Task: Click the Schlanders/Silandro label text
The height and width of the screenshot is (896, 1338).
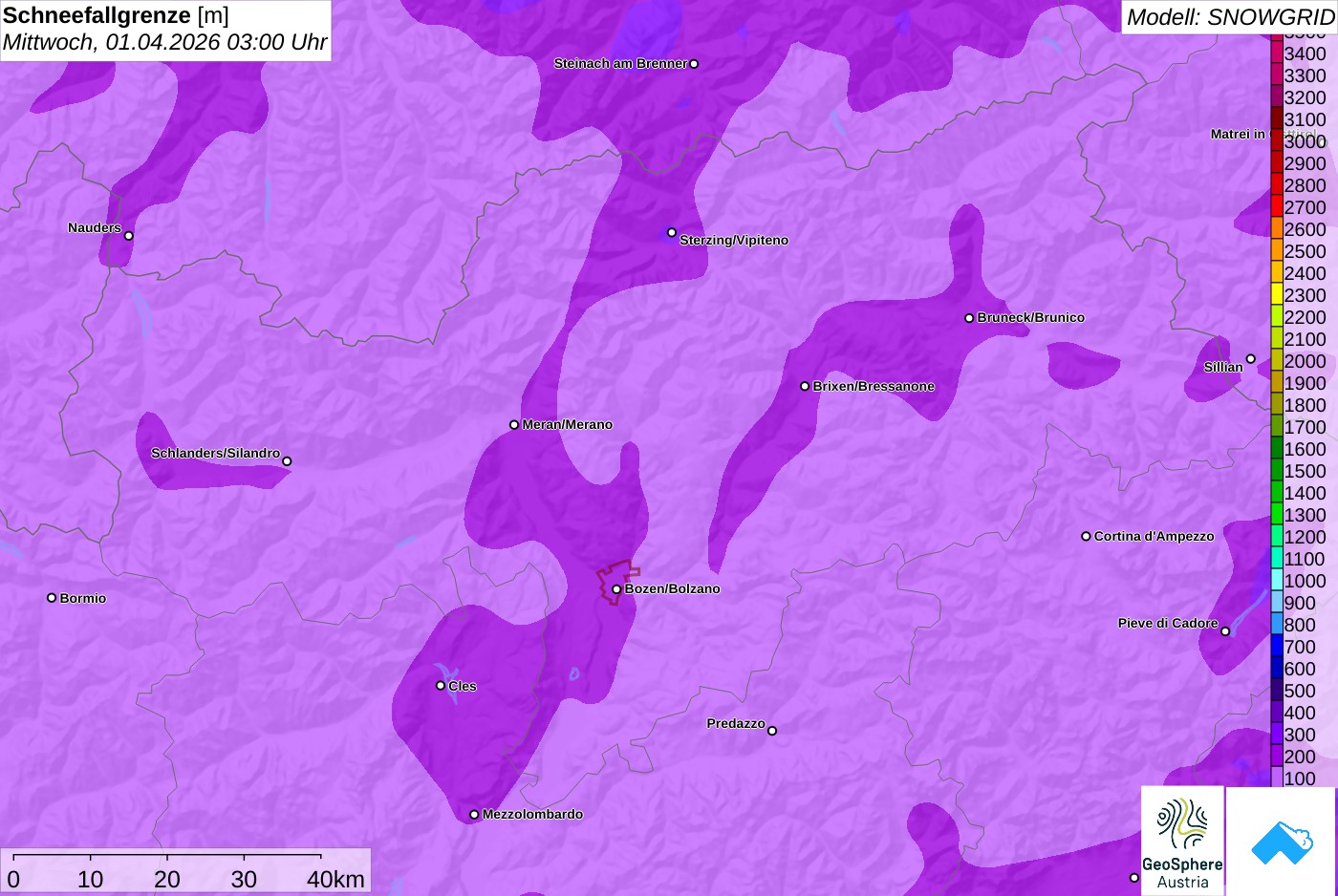Action: pyautogui.click(x=215, y=453)
